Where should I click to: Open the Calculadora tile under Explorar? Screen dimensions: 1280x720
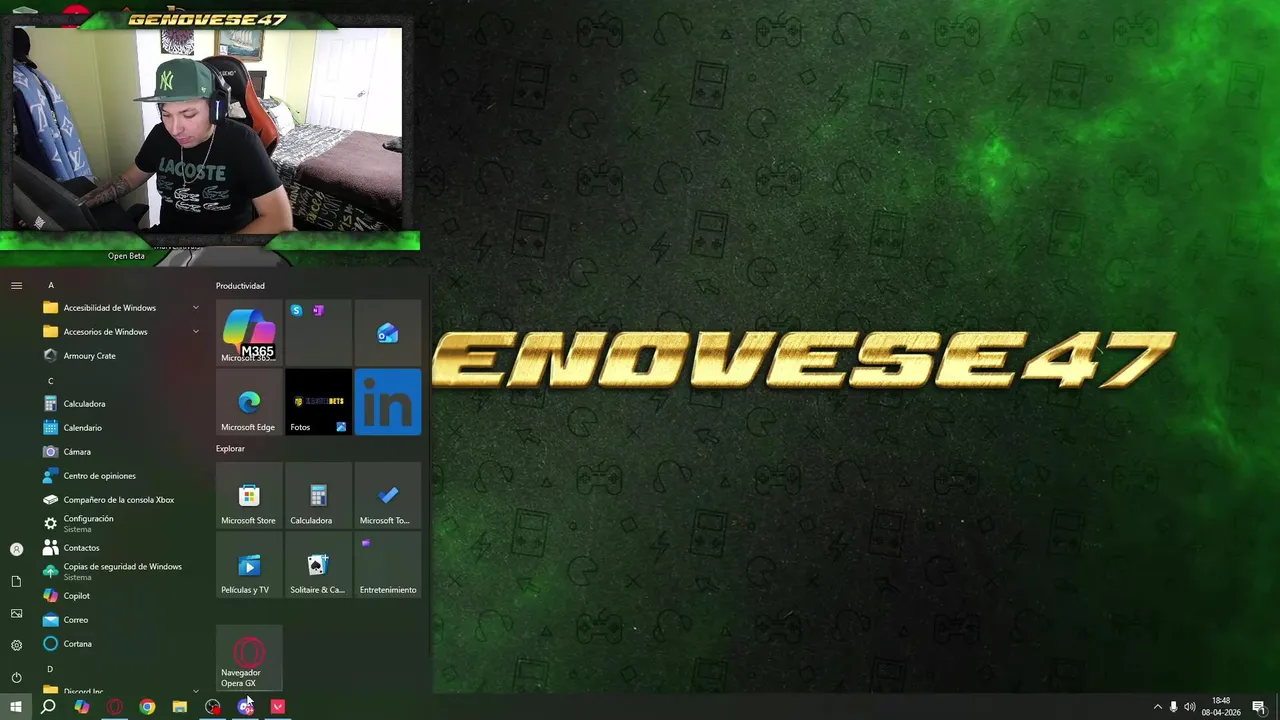tap(318, 495)
